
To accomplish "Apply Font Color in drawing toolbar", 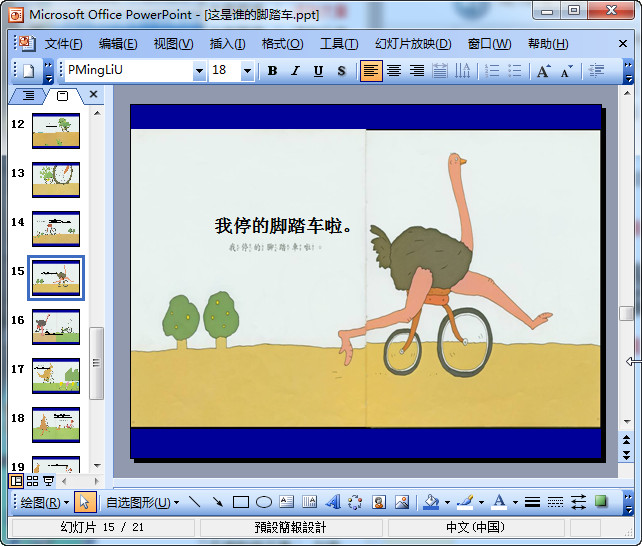I will tap(499, 502).
